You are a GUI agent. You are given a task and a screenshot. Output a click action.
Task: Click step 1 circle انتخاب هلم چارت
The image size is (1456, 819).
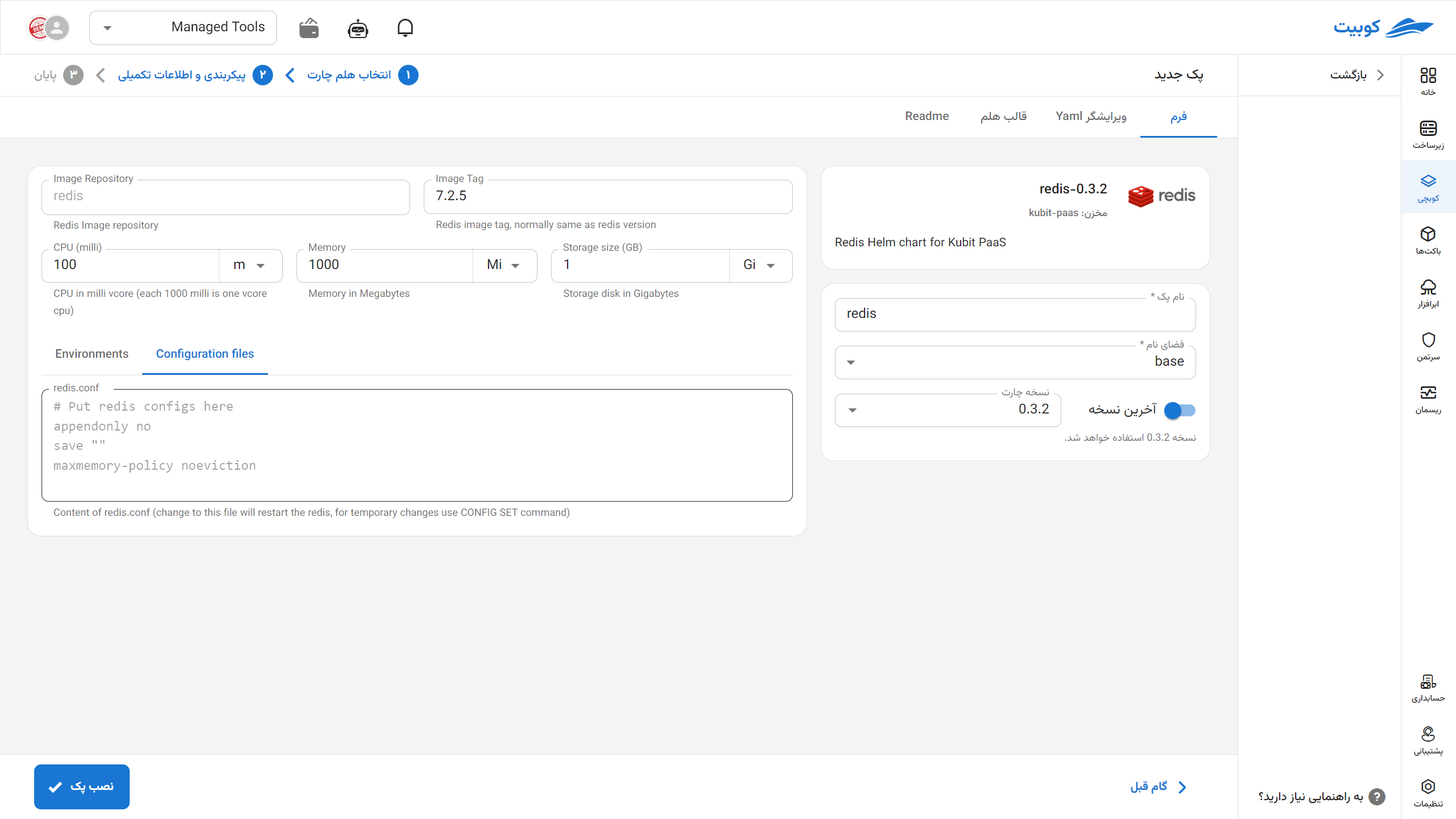coord(408,75)
